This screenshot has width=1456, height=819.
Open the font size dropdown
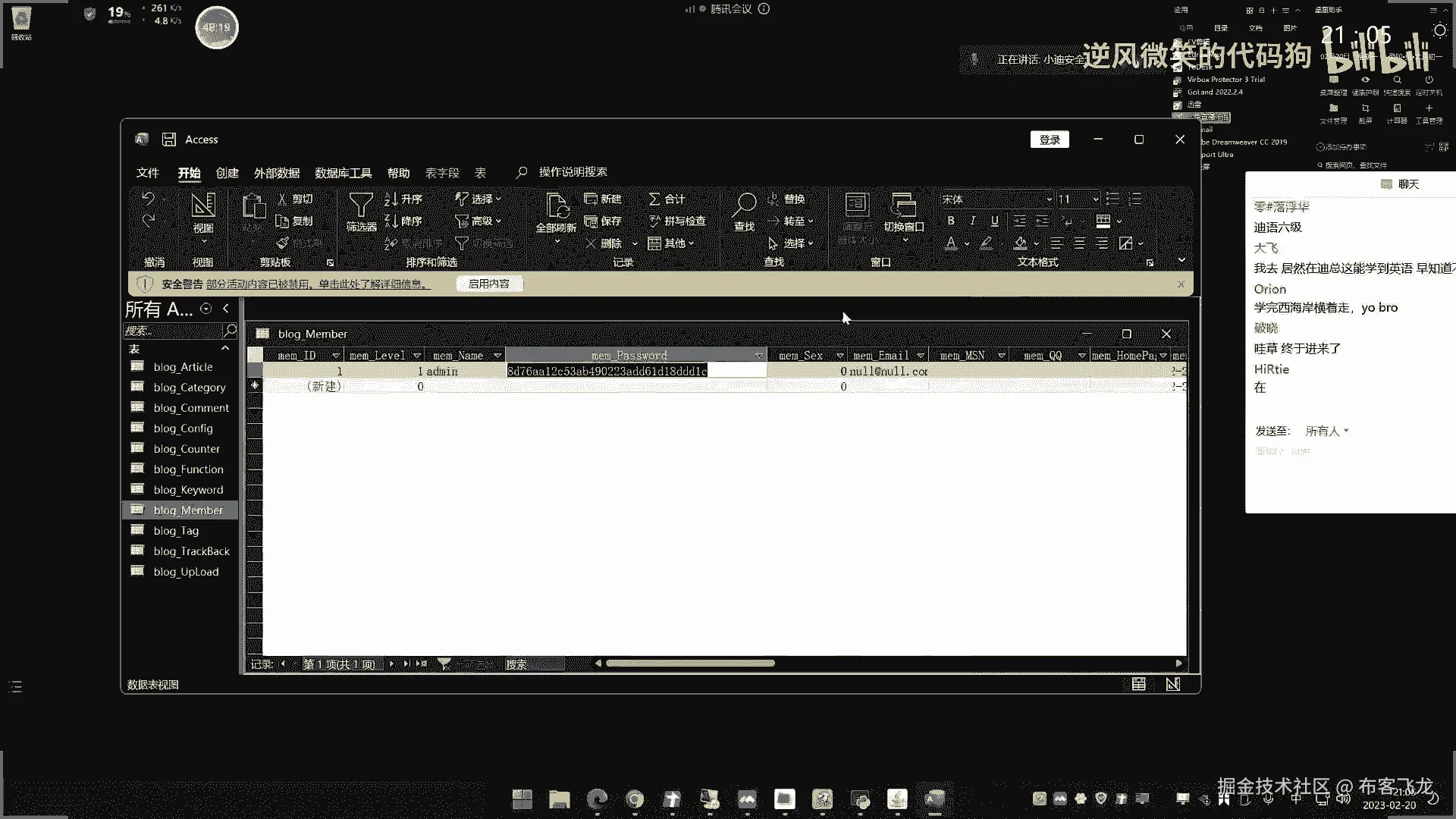tap(1096, 199)
